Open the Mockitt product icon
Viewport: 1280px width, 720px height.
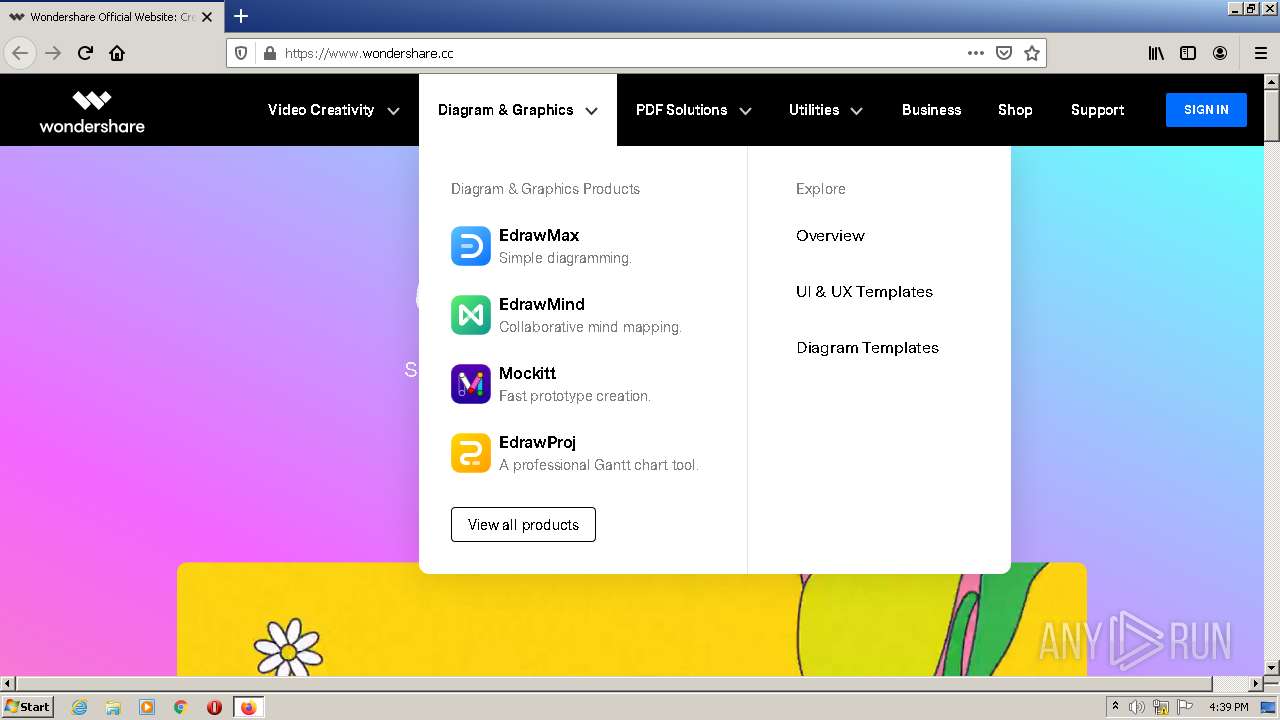pos(470,384)
